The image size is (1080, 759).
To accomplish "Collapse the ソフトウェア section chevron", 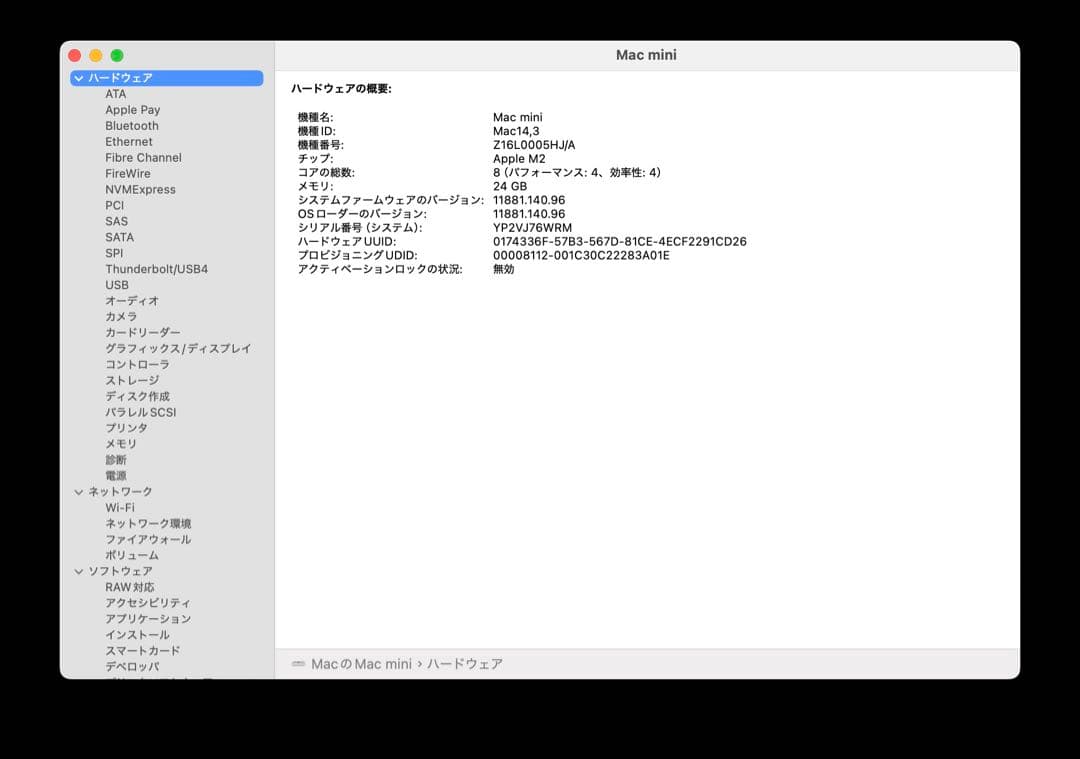I will 79,572.
